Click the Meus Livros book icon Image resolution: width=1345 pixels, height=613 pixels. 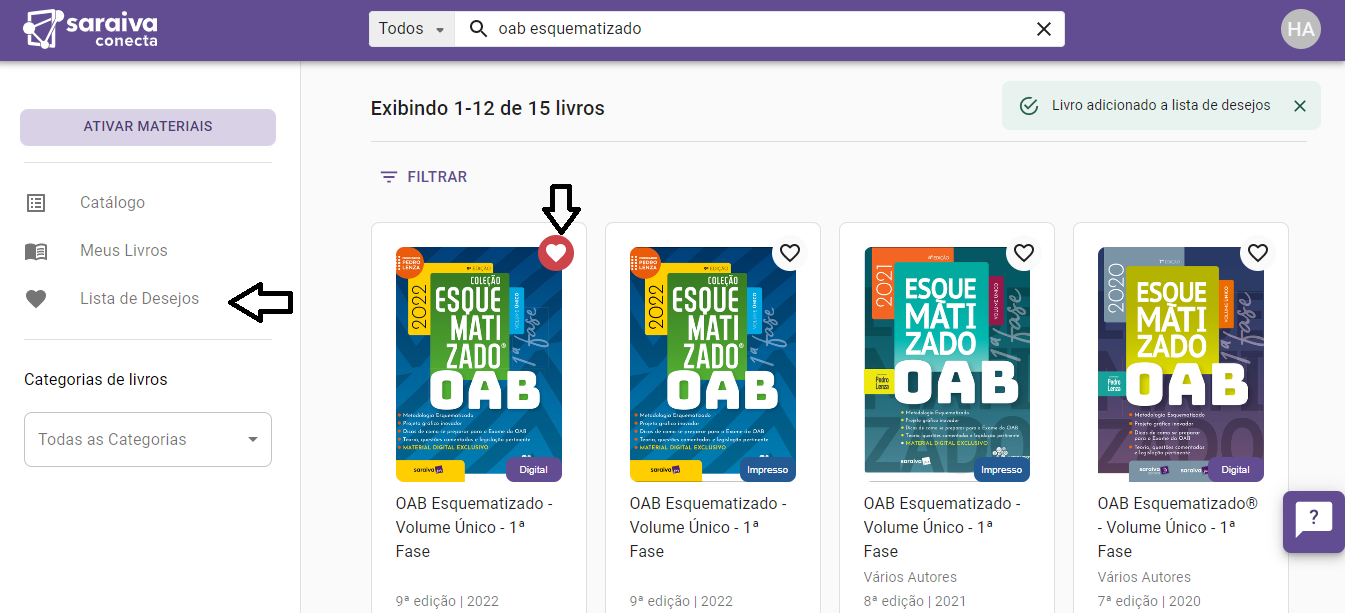[36, 251]
